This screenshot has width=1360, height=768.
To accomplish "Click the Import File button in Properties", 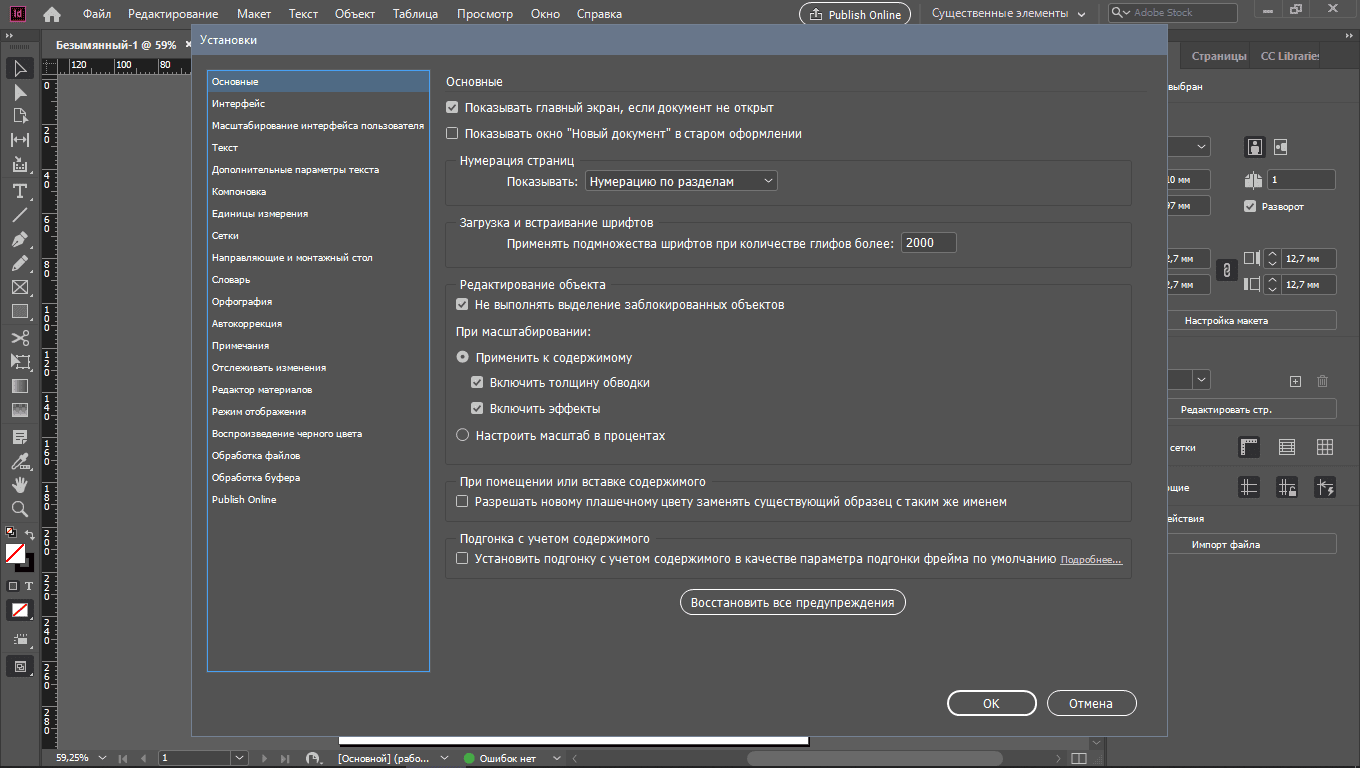I will (1252, 544).
